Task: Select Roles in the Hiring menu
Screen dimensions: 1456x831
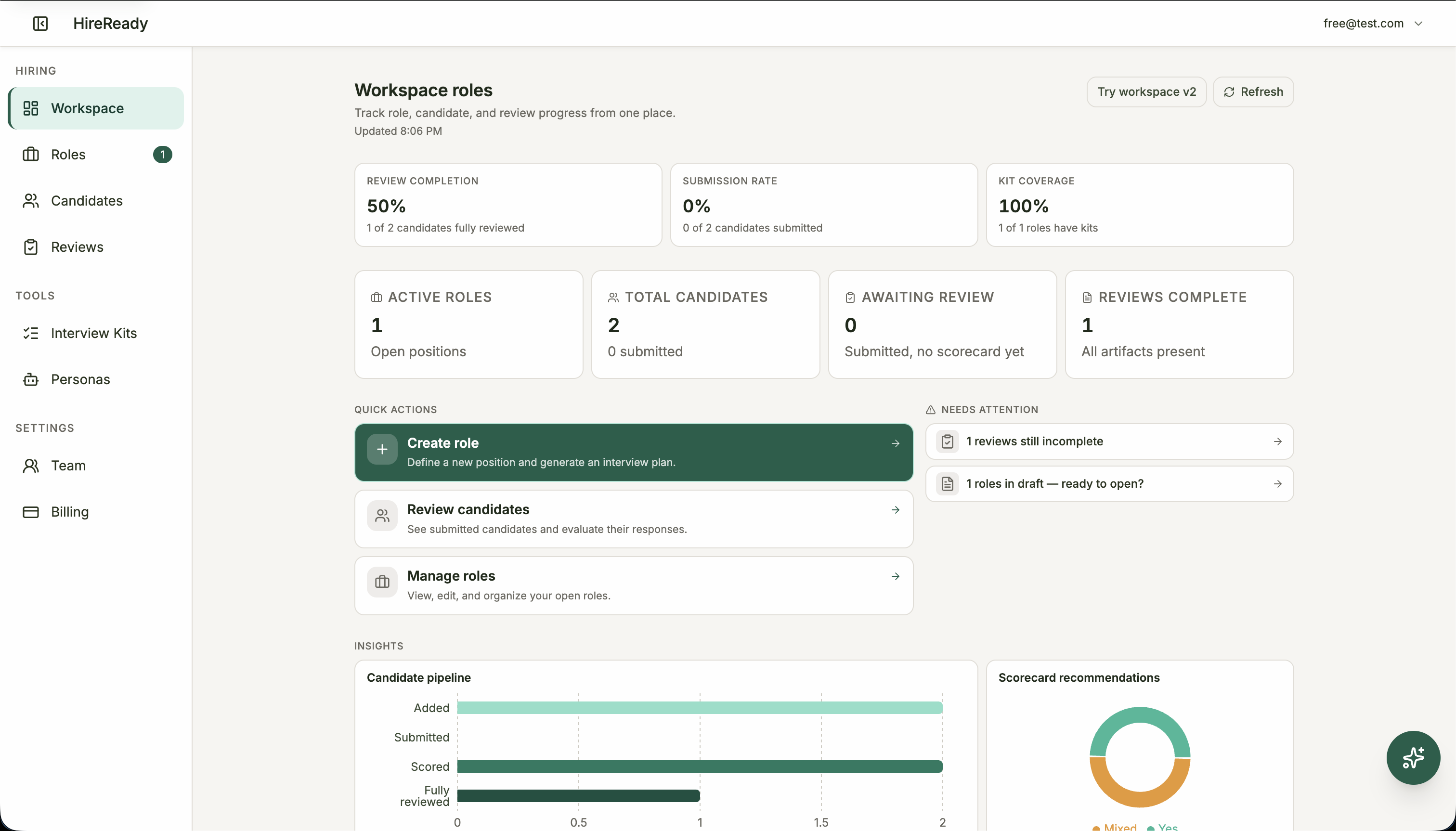Action: (68, 154)
